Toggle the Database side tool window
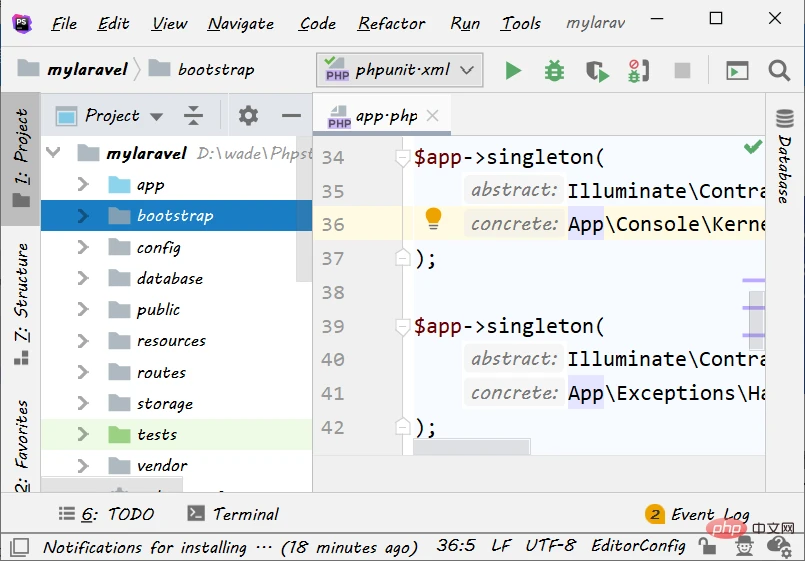 784,156
